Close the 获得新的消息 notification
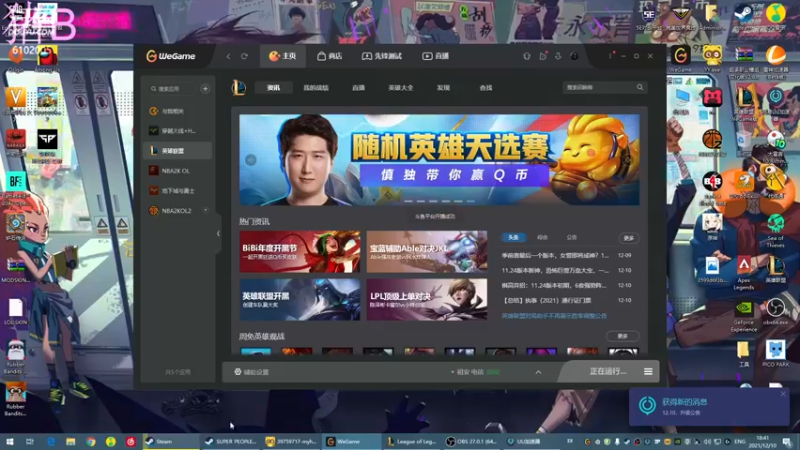 pos(783,394)
